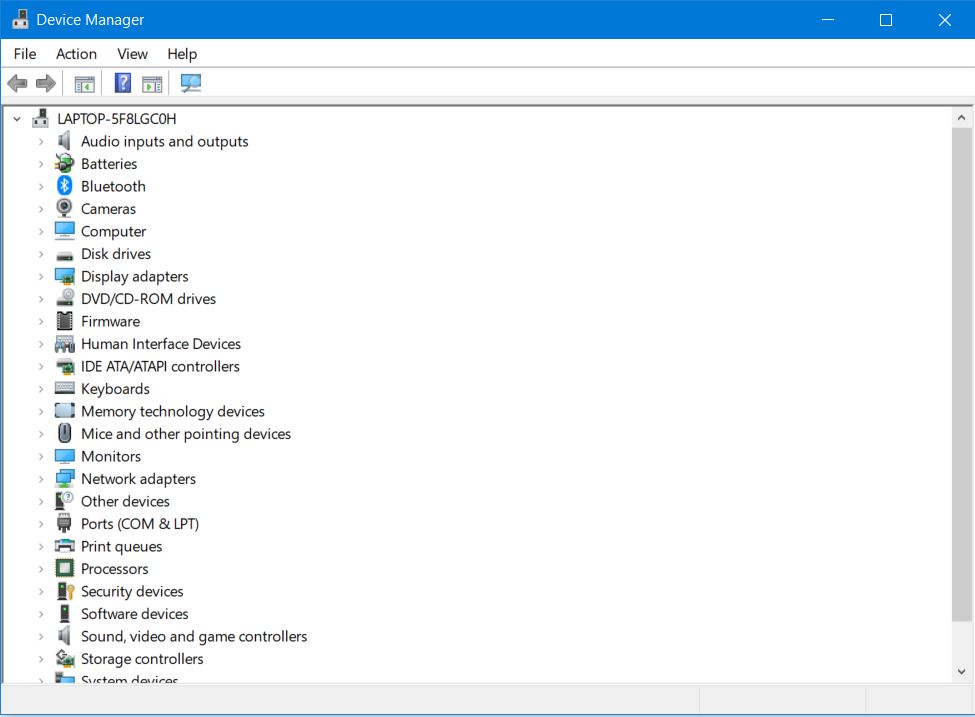Select the Monitors label
975x717 pixels.
pyautogui.click(x=111, y=456)
